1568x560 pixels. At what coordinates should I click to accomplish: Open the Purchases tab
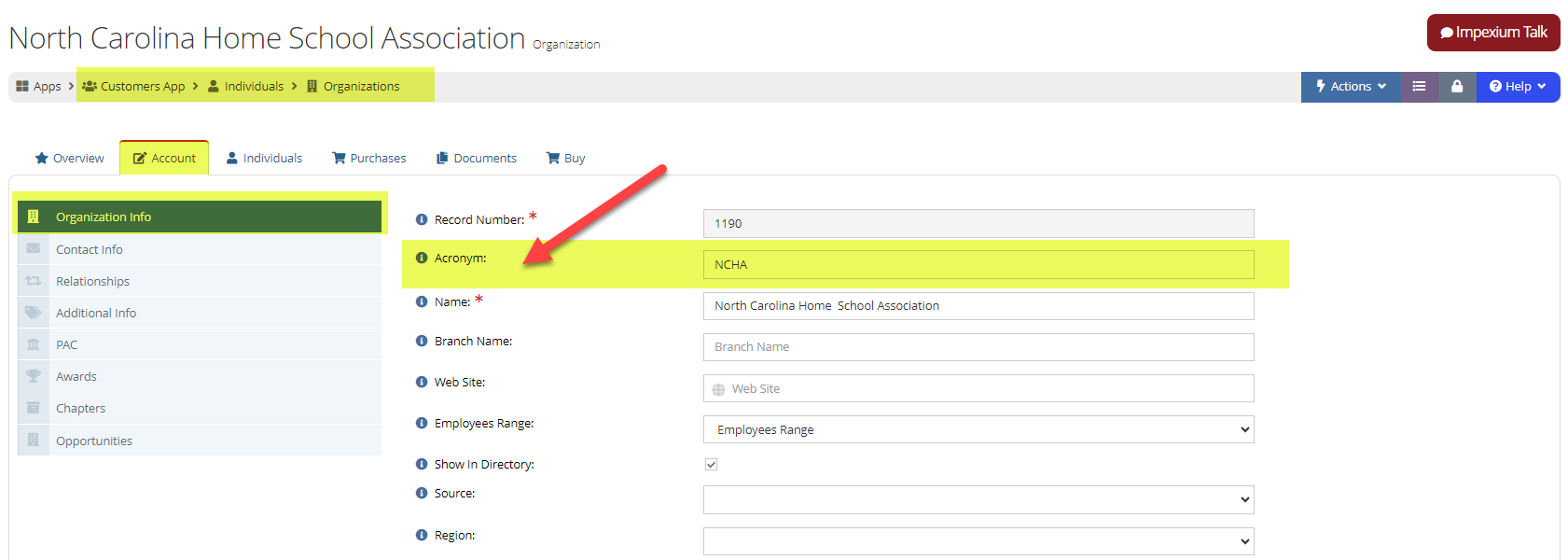pyautogui.click(x=369, y=158)
